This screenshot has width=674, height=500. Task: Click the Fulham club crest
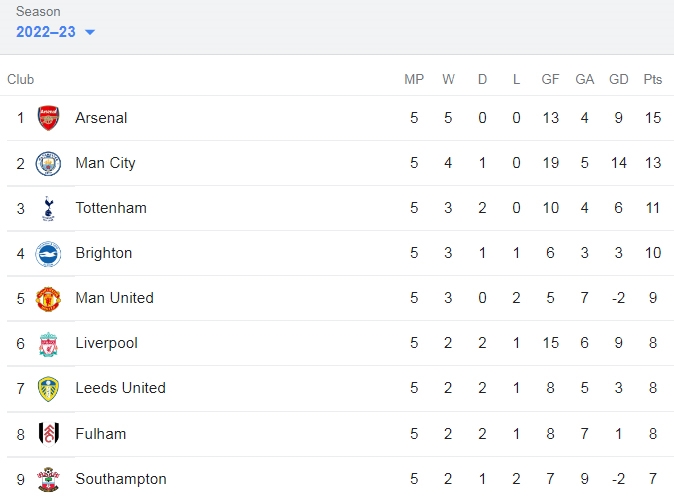tap(48, 434)
